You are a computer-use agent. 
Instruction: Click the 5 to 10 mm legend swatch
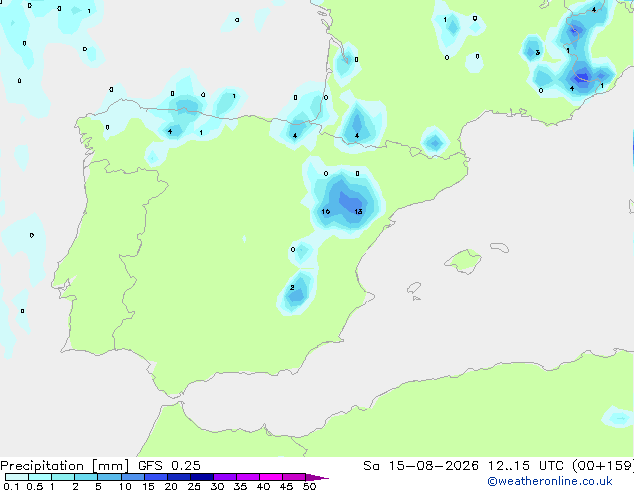coord(110,477)
